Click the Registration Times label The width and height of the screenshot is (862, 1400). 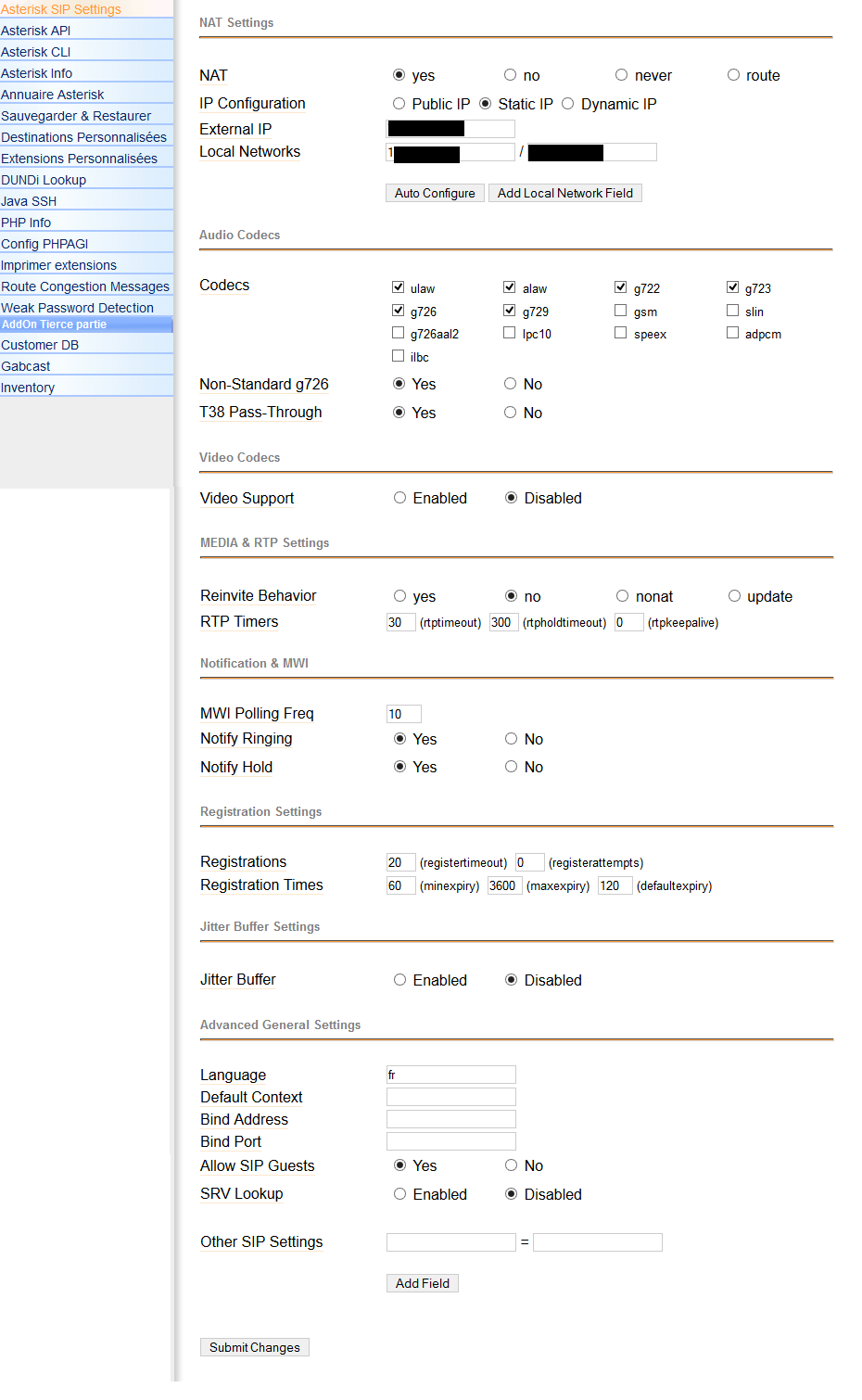tap(261, 885)
